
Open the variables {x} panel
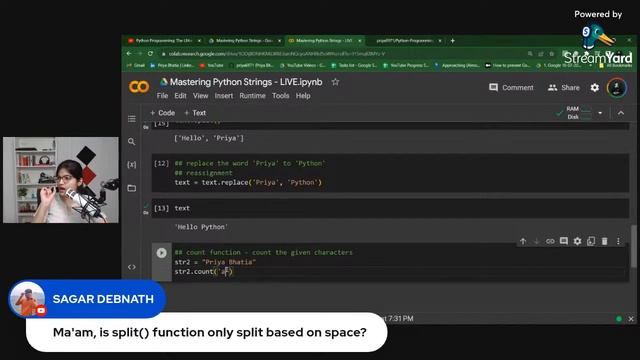(131, 164)
